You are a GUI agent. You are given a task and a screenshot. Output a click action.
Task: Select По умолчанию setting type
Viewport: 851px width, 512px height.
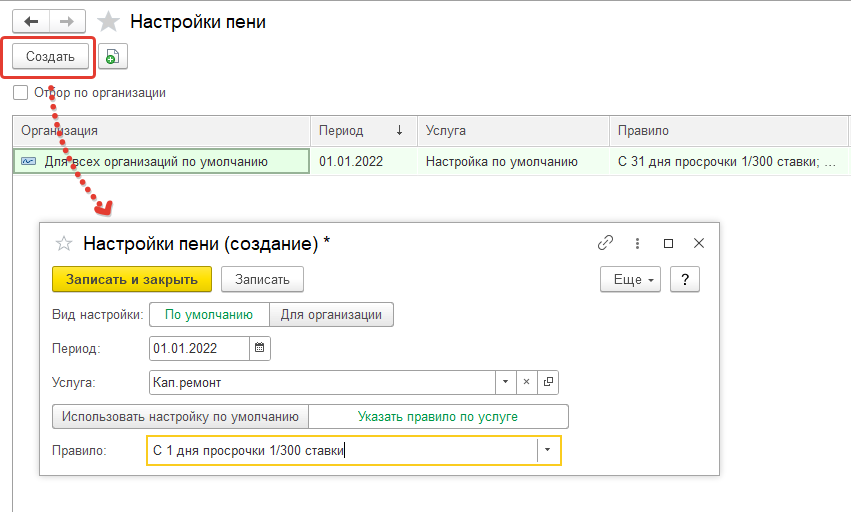[x=208, y=314]
